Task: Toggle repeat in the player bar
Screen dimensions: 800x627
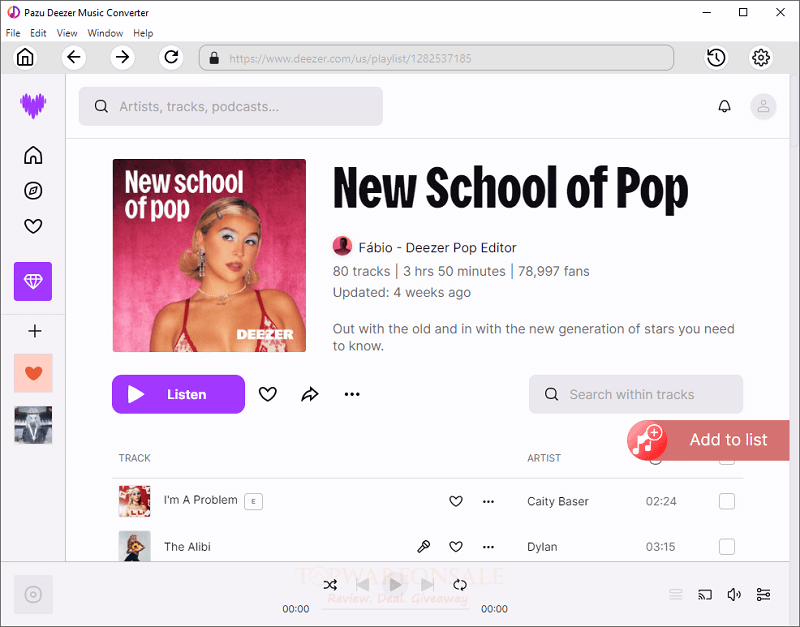Action: [460, 585]
